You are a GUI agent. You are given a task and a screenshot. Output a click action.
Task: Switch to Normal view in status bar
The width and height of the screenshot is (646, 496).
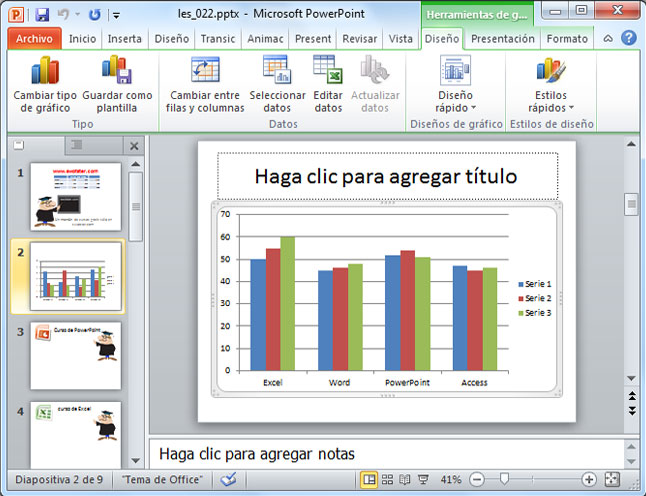369,480
